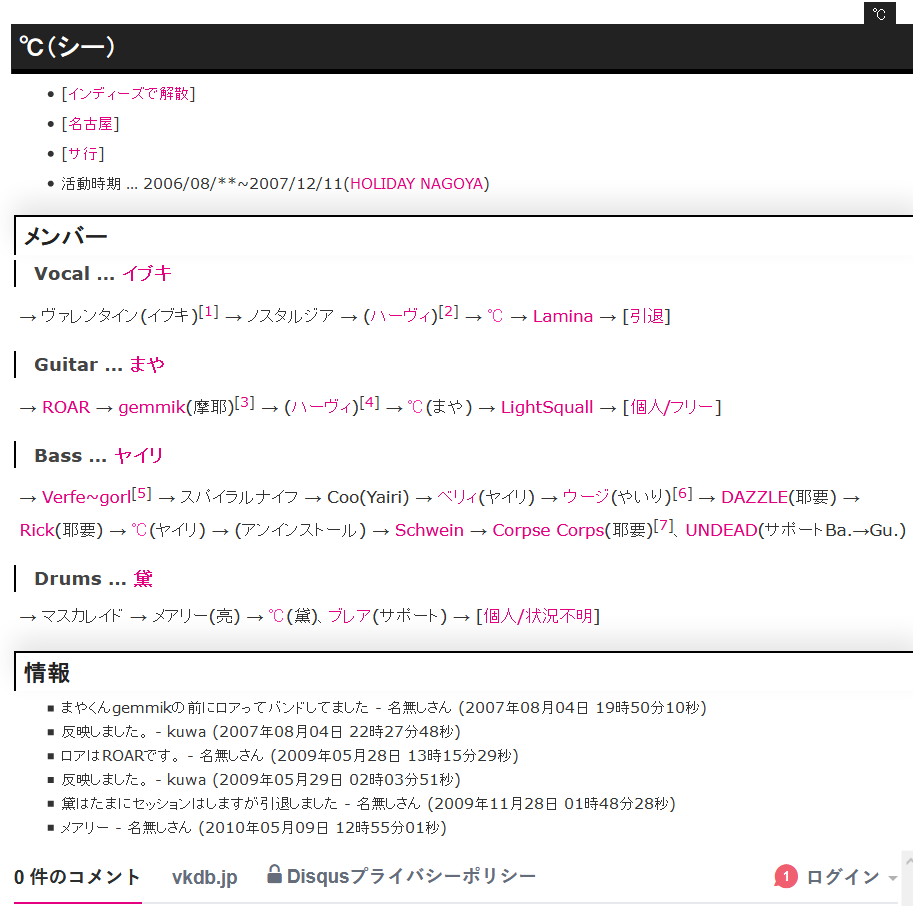Image resolution: width=913 pixels, height=906 pixels.
Task: Open drummer 黛's profile link
Action: [143, 579]
